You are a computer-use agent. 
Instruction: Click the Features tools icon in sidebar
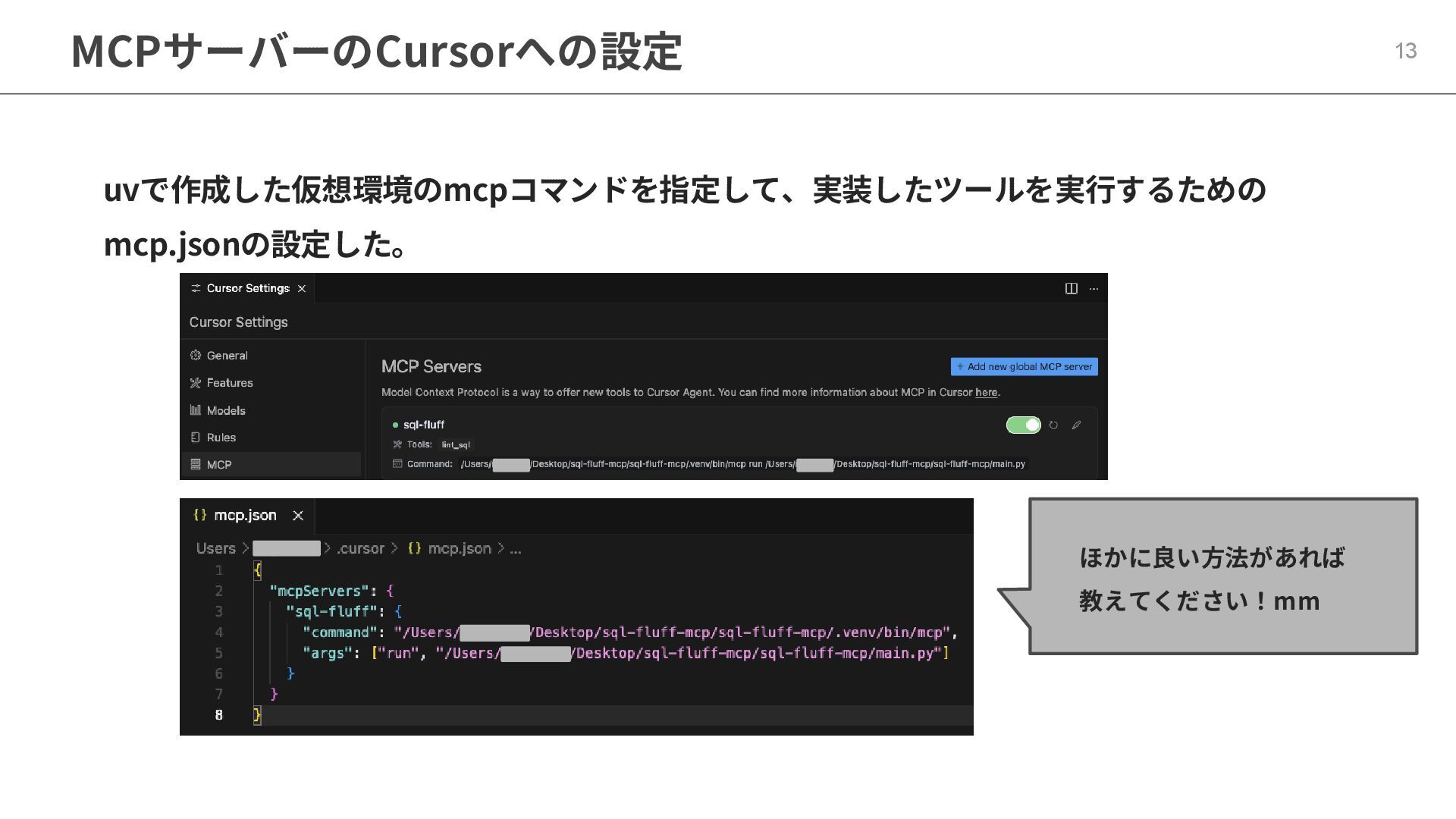coord(196,383)
